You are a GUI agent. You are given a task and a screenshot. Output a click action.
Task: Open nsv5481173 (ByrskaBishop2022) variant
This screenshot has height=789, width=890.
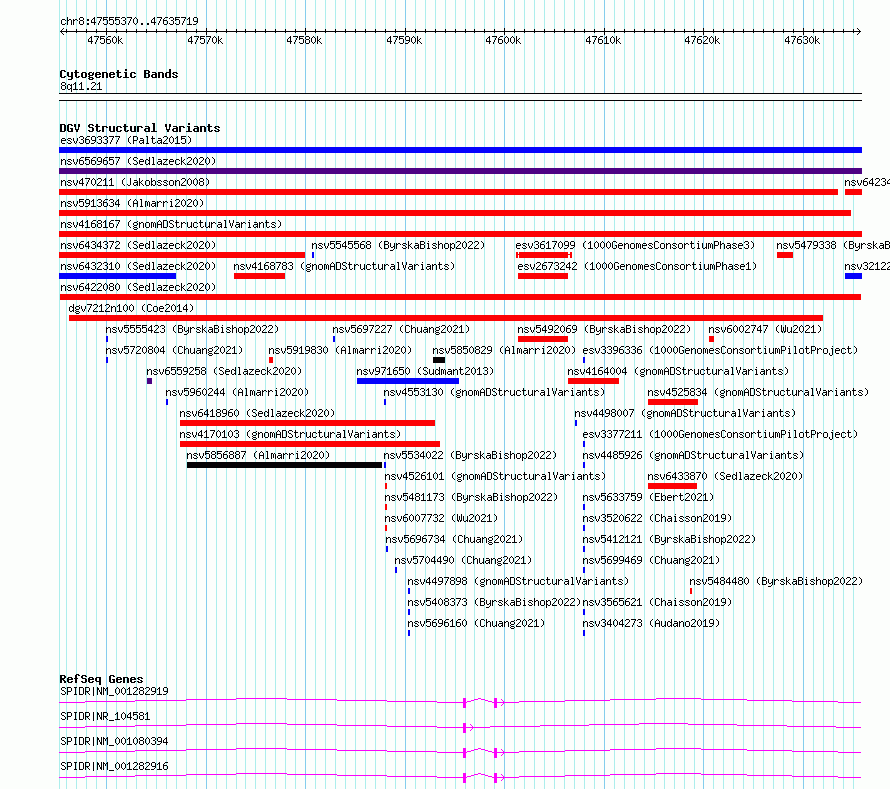pos(471,497)
